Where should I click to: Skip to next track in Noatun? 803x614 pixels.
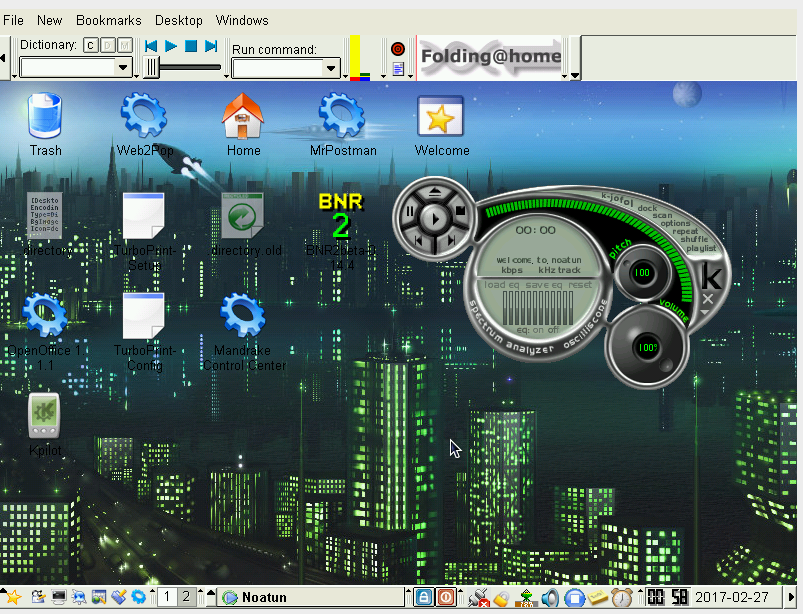pos(452,240)
